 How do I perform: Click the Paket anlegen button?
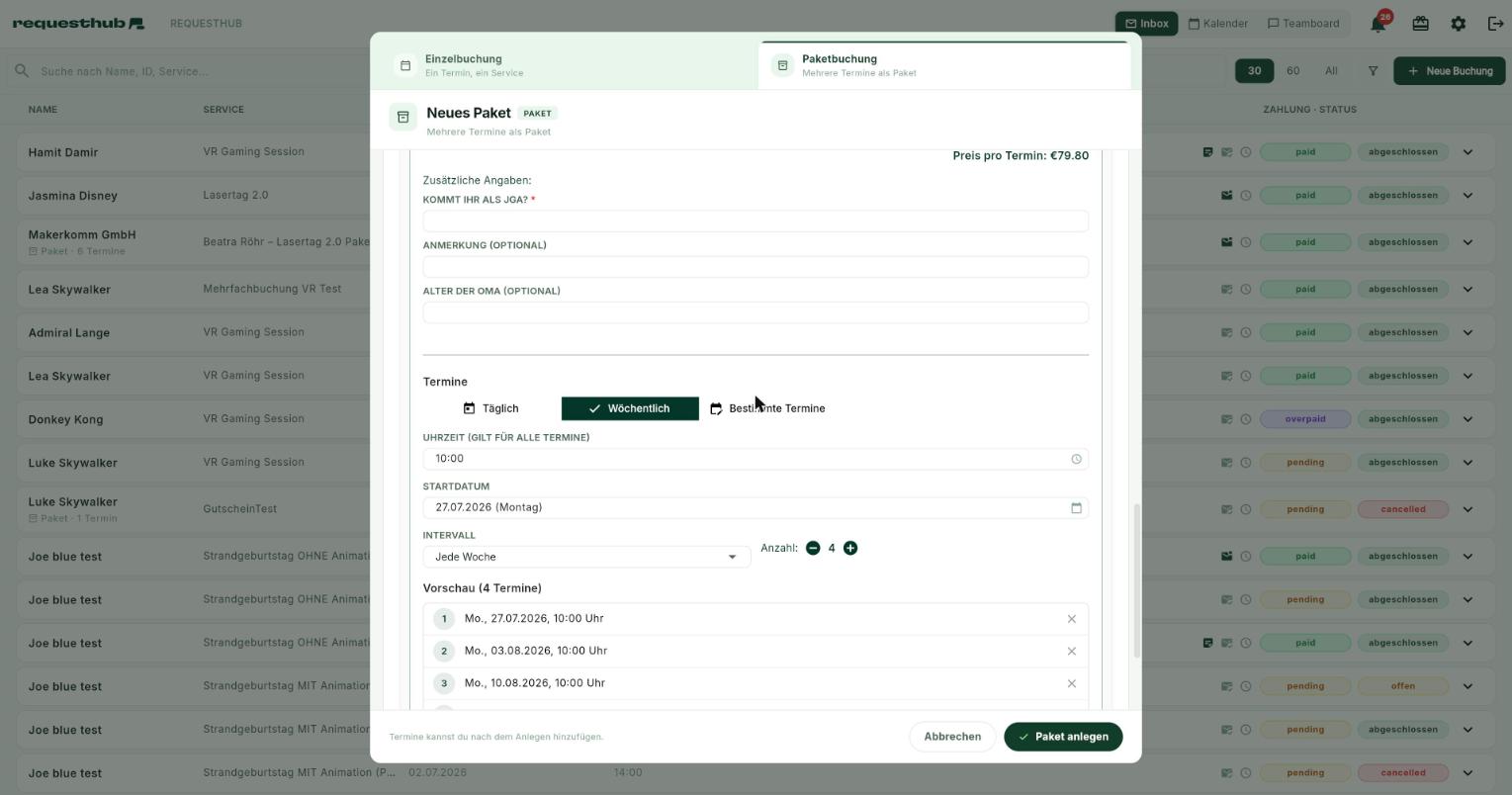pyautogui.click(x=1063, y=737)
